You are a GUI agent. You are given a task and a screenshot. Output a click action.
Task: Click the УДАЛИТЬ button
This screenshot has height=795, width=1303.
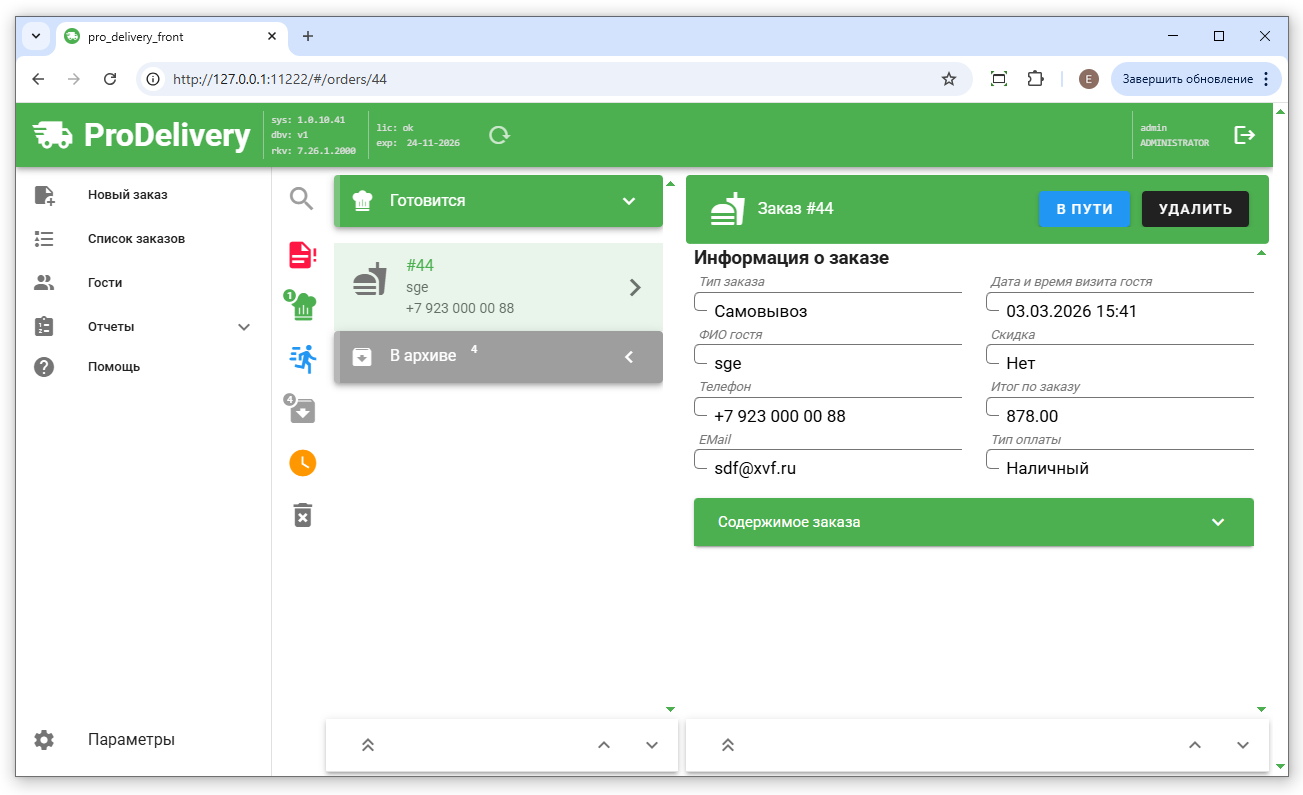click(x=1195, y=209)
